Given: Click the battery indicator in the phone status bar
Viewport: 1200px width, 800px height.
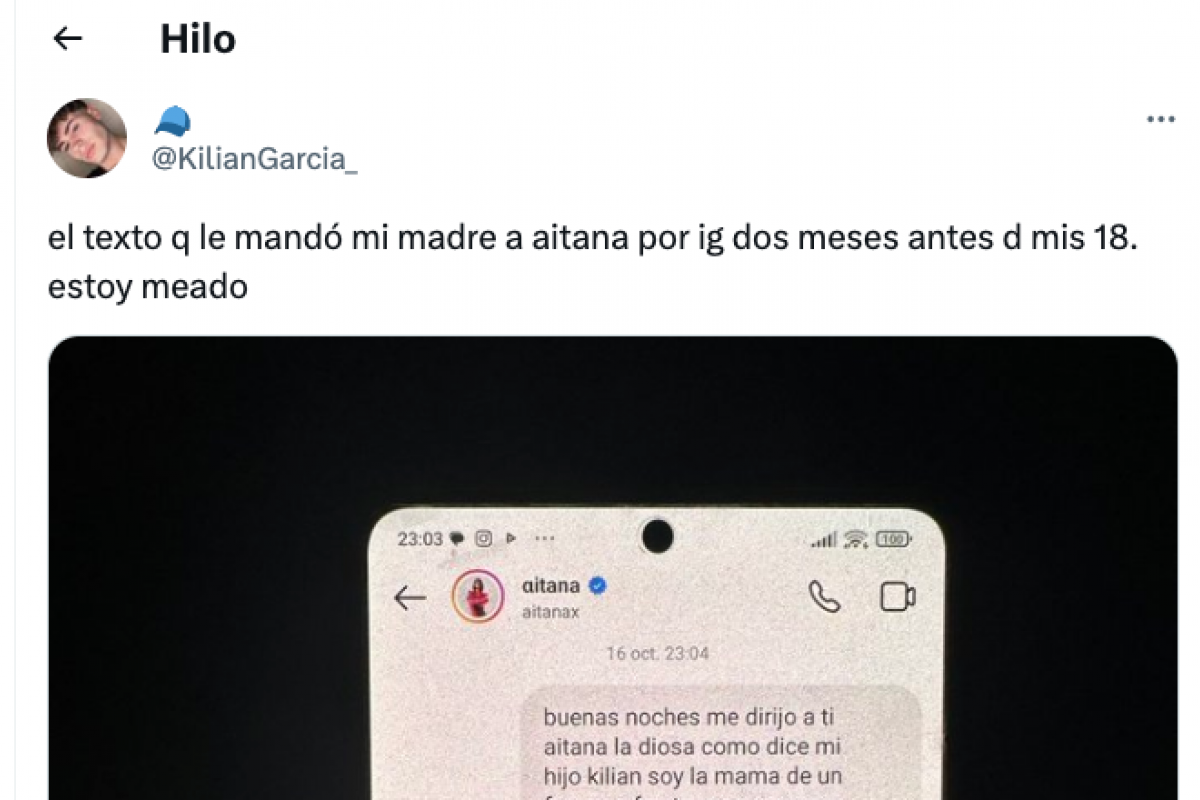Looking at the screenshot, I should point(892,539).
